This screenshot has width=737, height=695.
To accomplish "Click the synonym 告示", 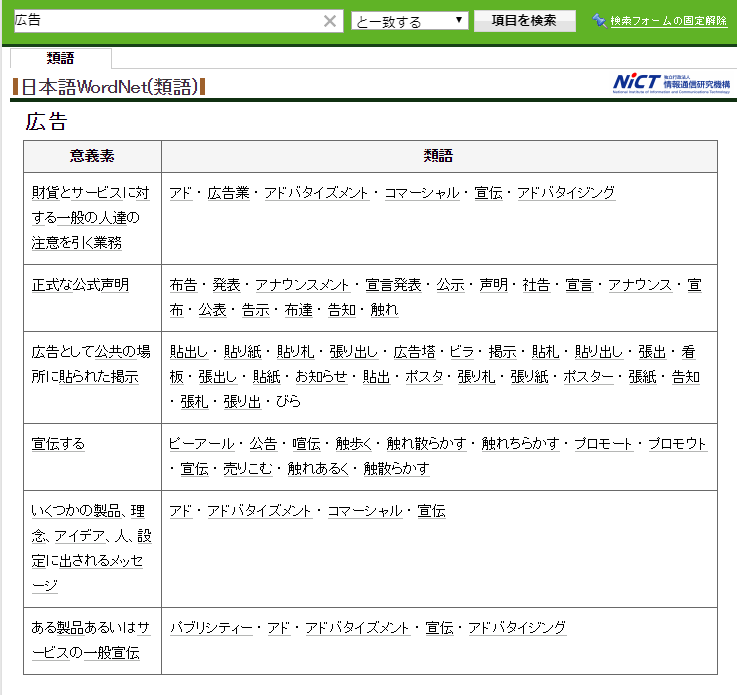I will 256,310.
